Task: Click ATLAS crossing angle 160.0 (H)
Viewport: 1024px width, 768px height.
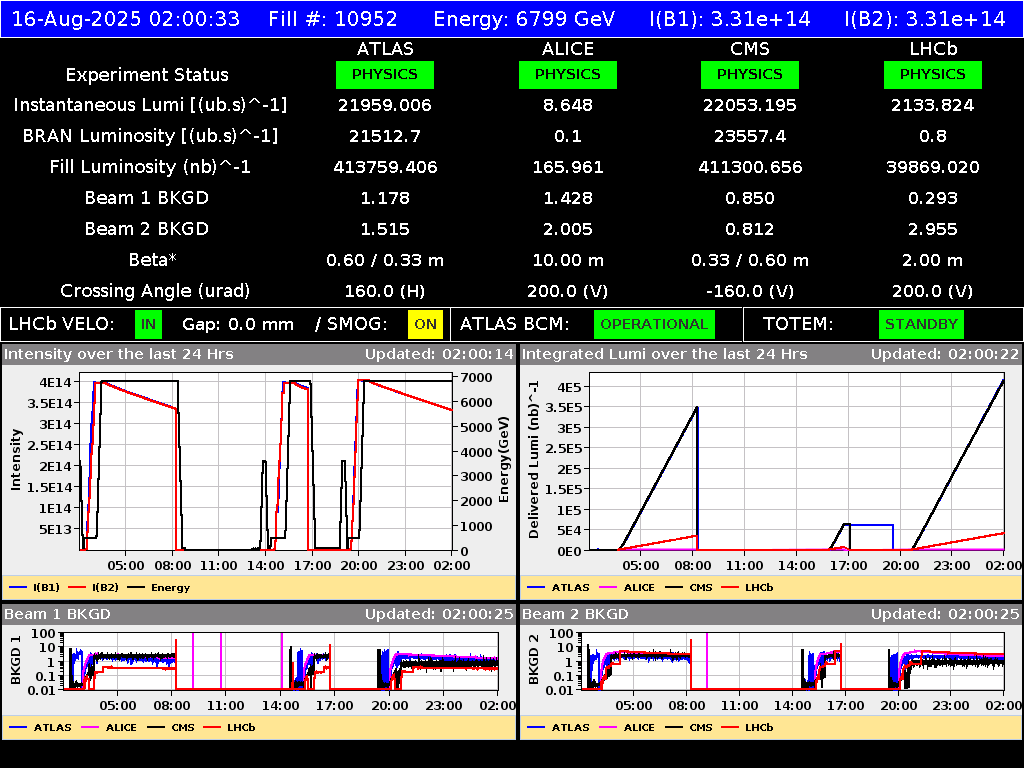Action: point(385,291)
